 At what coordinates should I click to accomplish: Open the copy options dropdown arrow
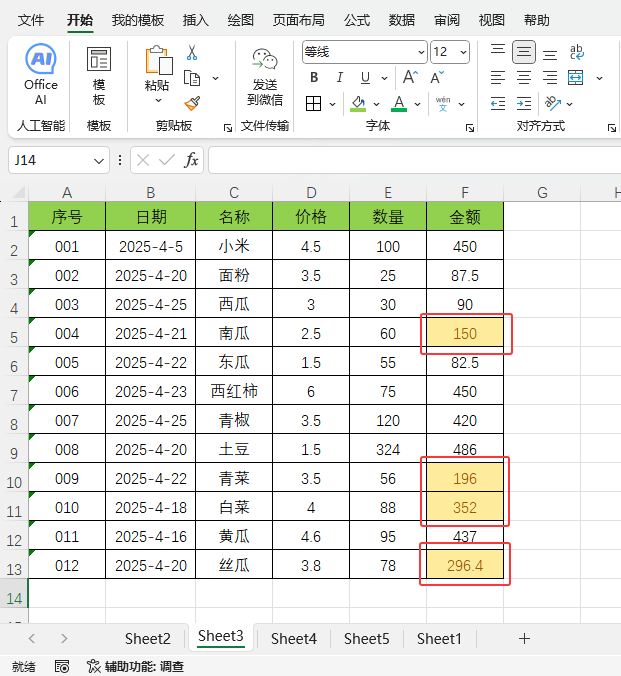pos(216,78)
